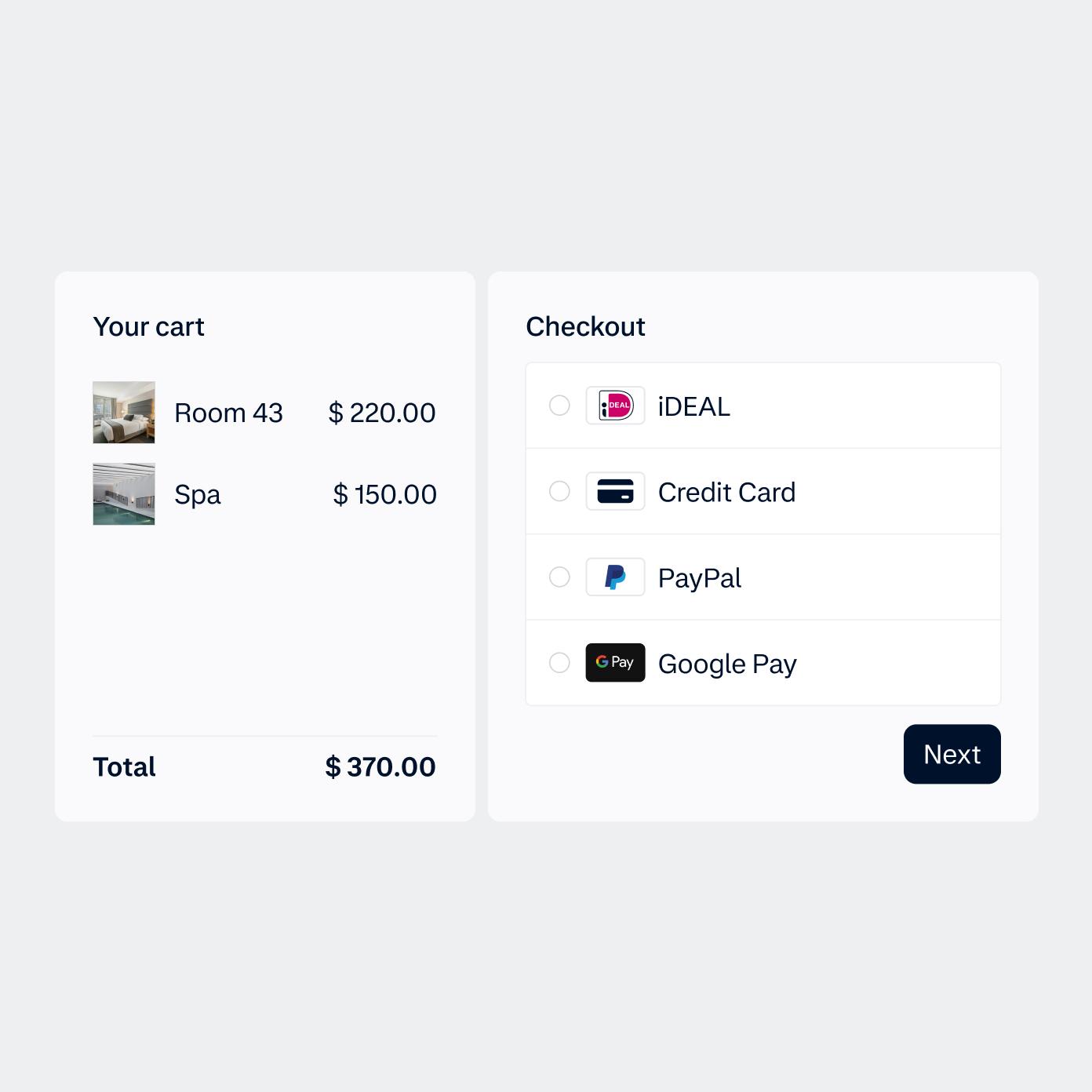
Task: Click the PayPal logo icon
Action: tap(615, 577)
